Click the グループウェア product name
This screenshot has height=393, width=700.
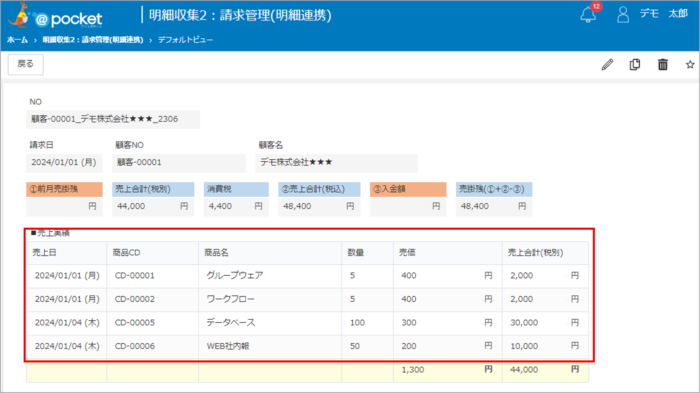pyautogui.click(x=235, y=276)
